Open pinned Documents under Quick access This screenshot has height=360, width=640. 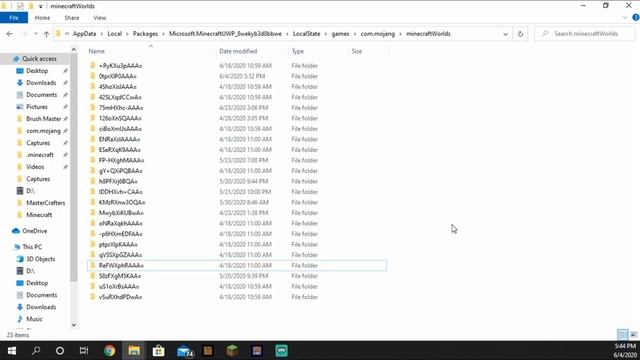pos(41,95)
